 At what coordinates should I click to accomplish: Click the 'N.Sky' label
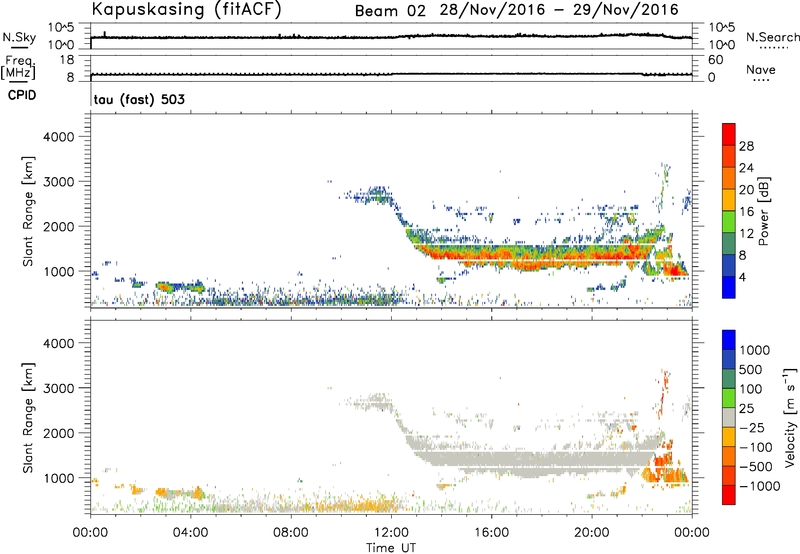click(19, 37)
